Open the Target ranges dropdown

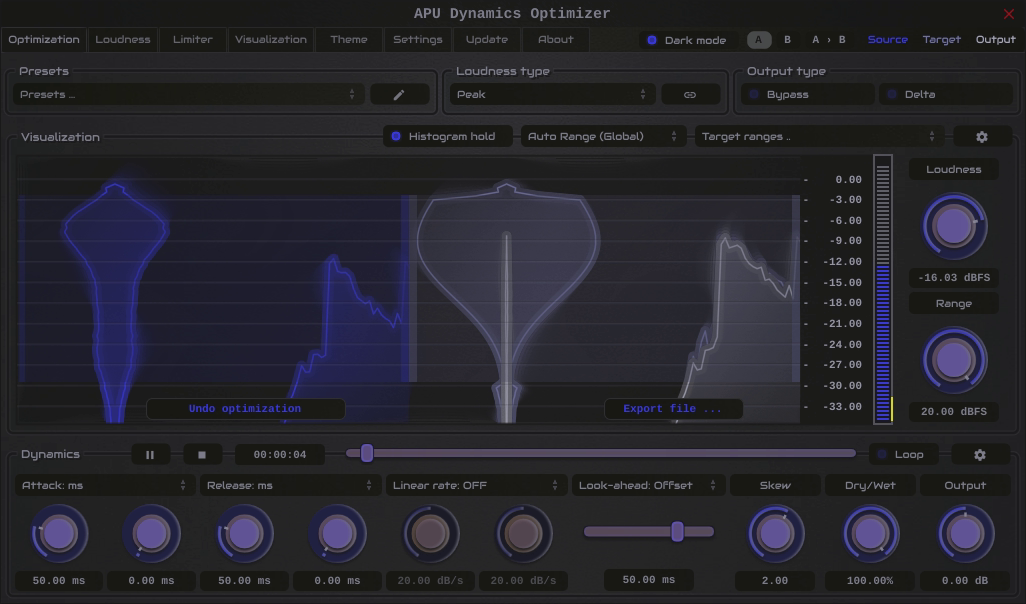point(819,137)
